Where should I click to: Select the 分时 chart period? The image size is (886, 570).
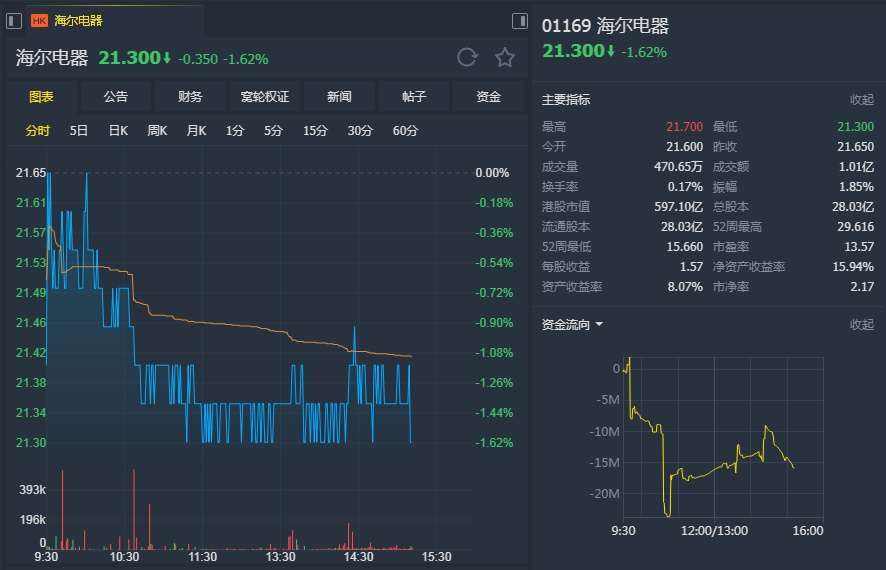tap(38, 130)
